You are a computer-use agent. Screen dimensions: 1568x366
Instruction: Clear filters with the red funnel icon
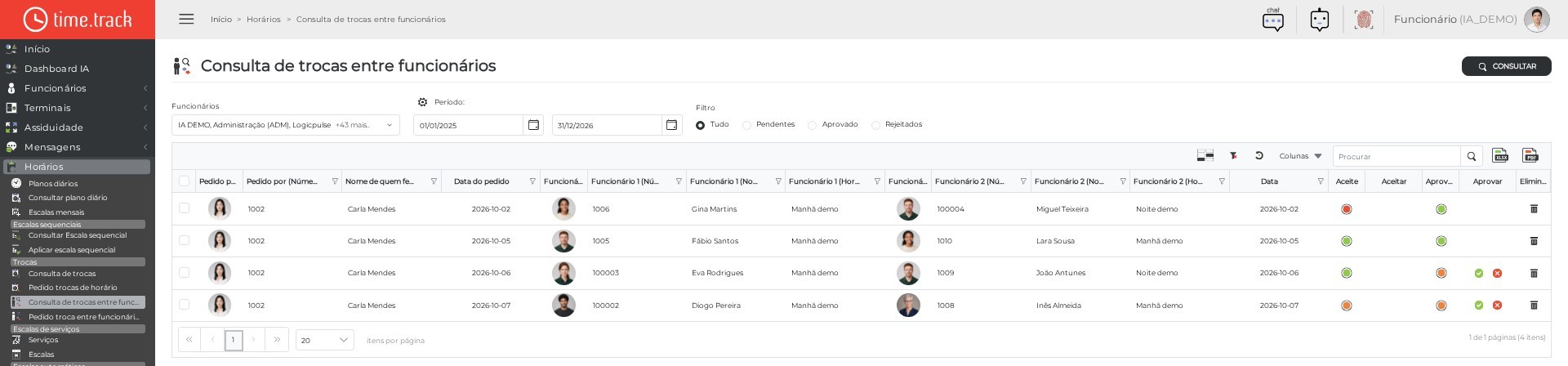point(1233,156)
